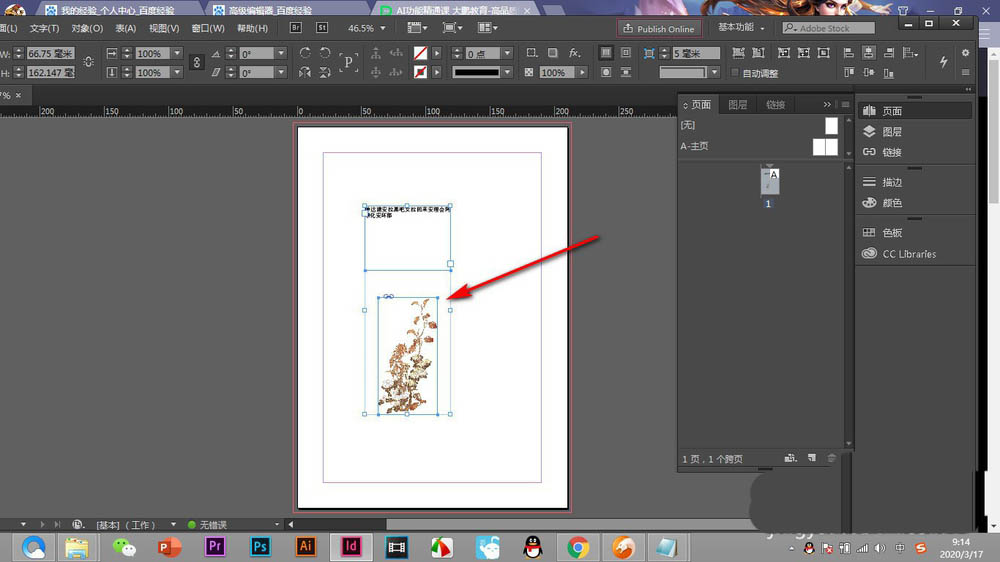The height and width of the screenshot is (562, 1000).
Task: Open the screen mode dropdown
Action: click(452, 27)
